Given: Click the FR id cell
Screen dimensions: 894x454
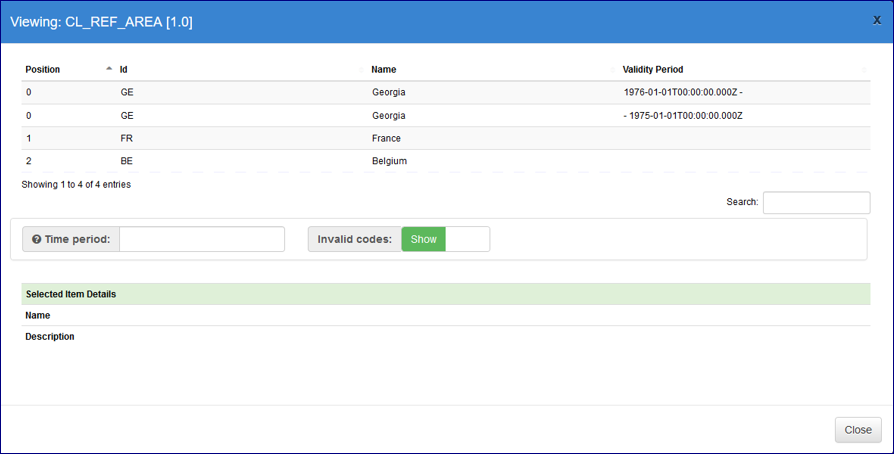Looking at the screenshot, I should click(x=126, y=138).
